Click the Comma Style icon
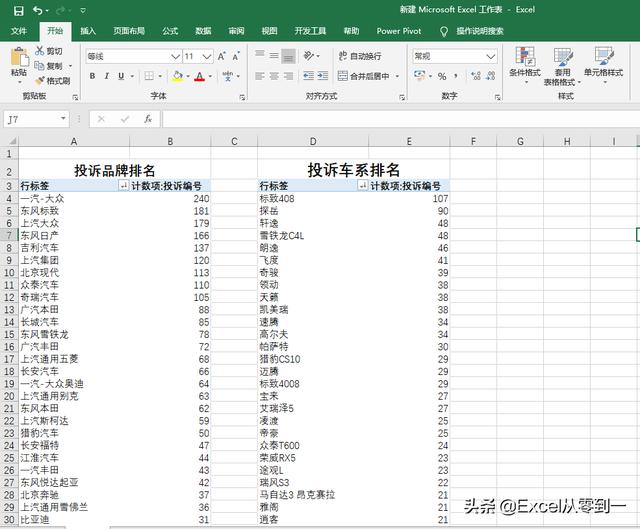 coord(456,76)
